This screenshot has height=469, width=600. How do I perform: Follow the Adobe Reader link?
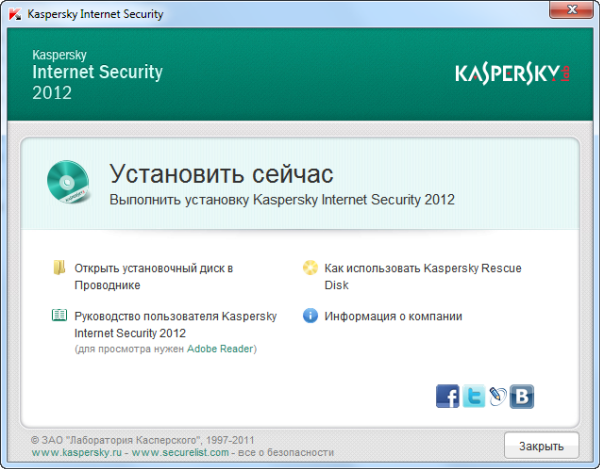220,349
